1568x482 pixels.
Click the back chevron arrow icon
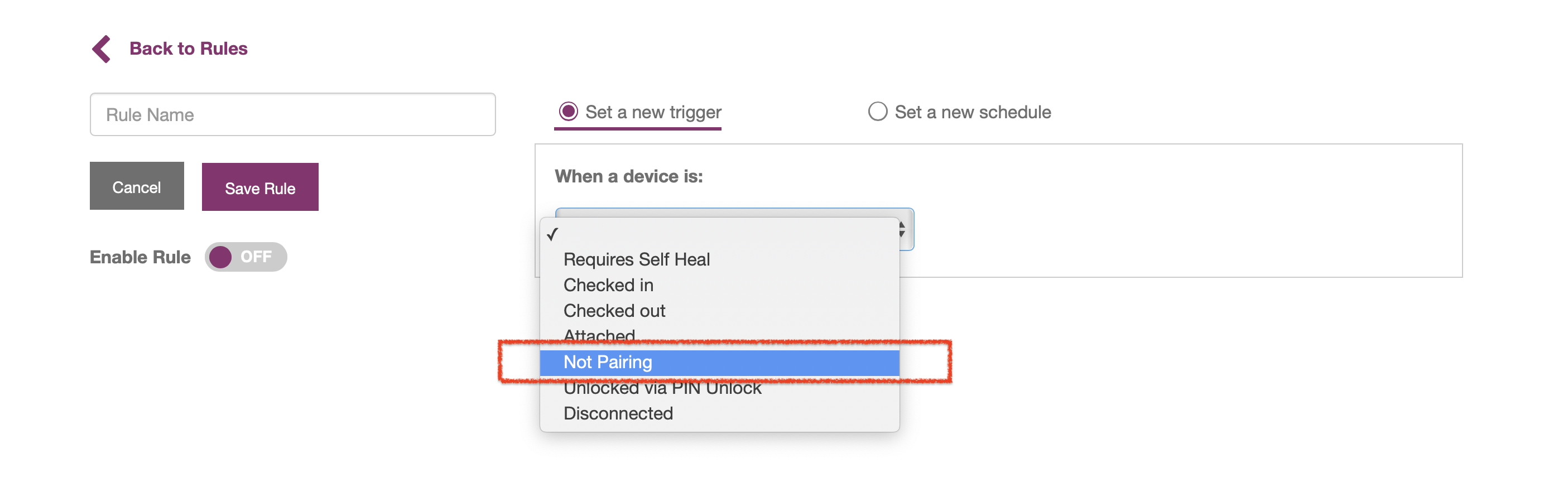[102, 49]
